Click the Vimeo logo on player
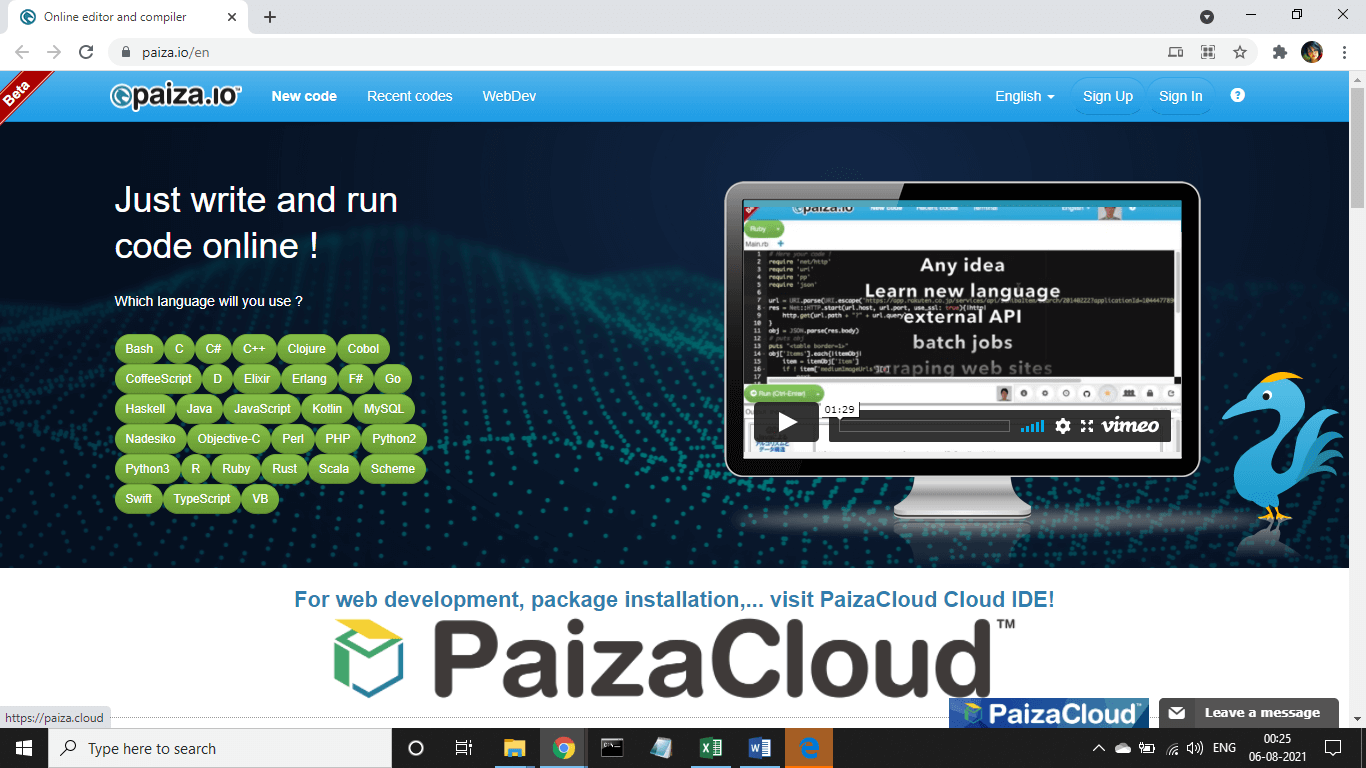Screen dimensions: 1366x768 1130,426
